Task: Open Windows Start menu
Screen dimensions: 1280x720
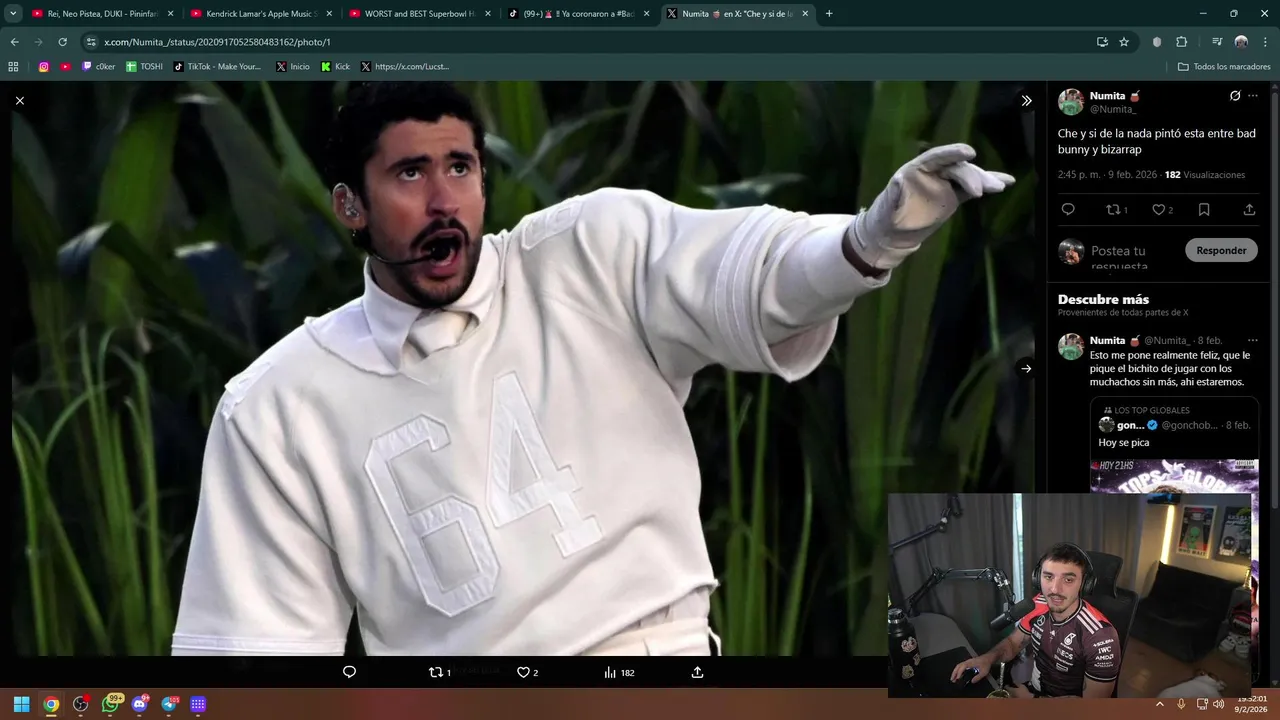Action: pos(21,704)
